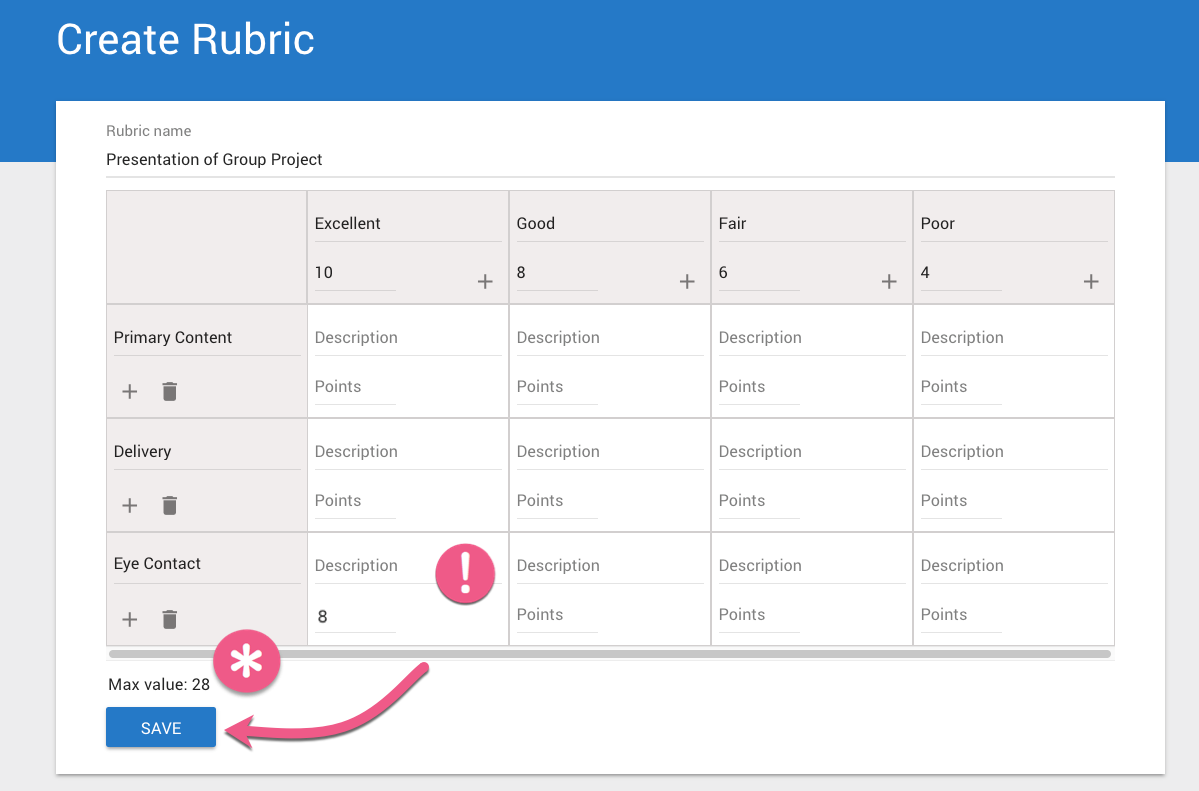This screenshot has height=791, width=1199.
Task: Delete the Delivery row using trash icon
Action: point(170,505)
